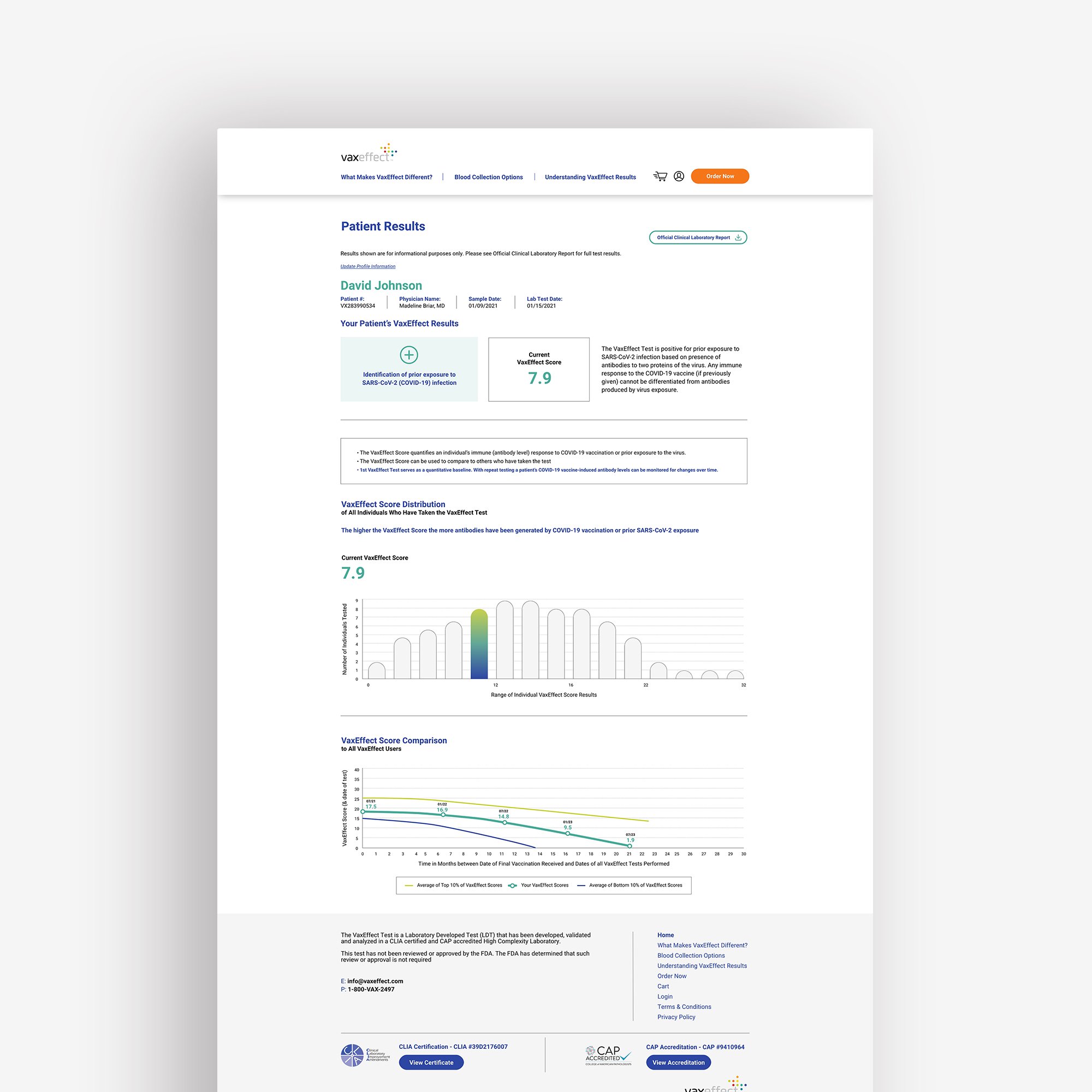
Task: Download the Official Clinical Laboratory Report
Action: click(697, 238)
